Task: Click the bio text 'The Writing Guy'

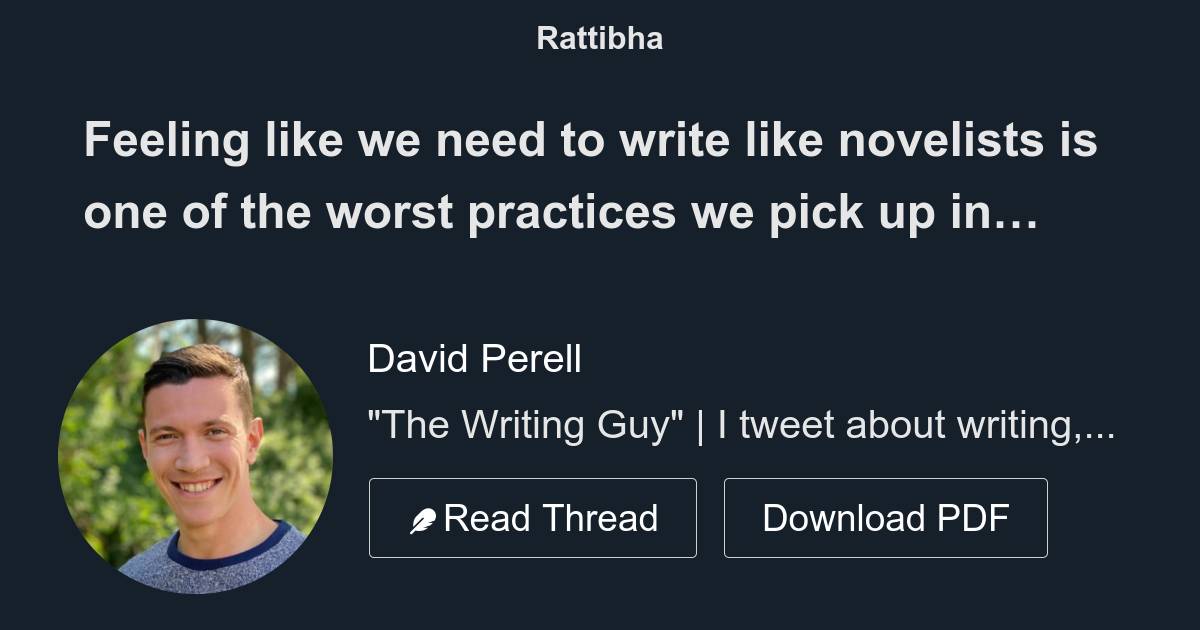Action: tap(518, 424)
